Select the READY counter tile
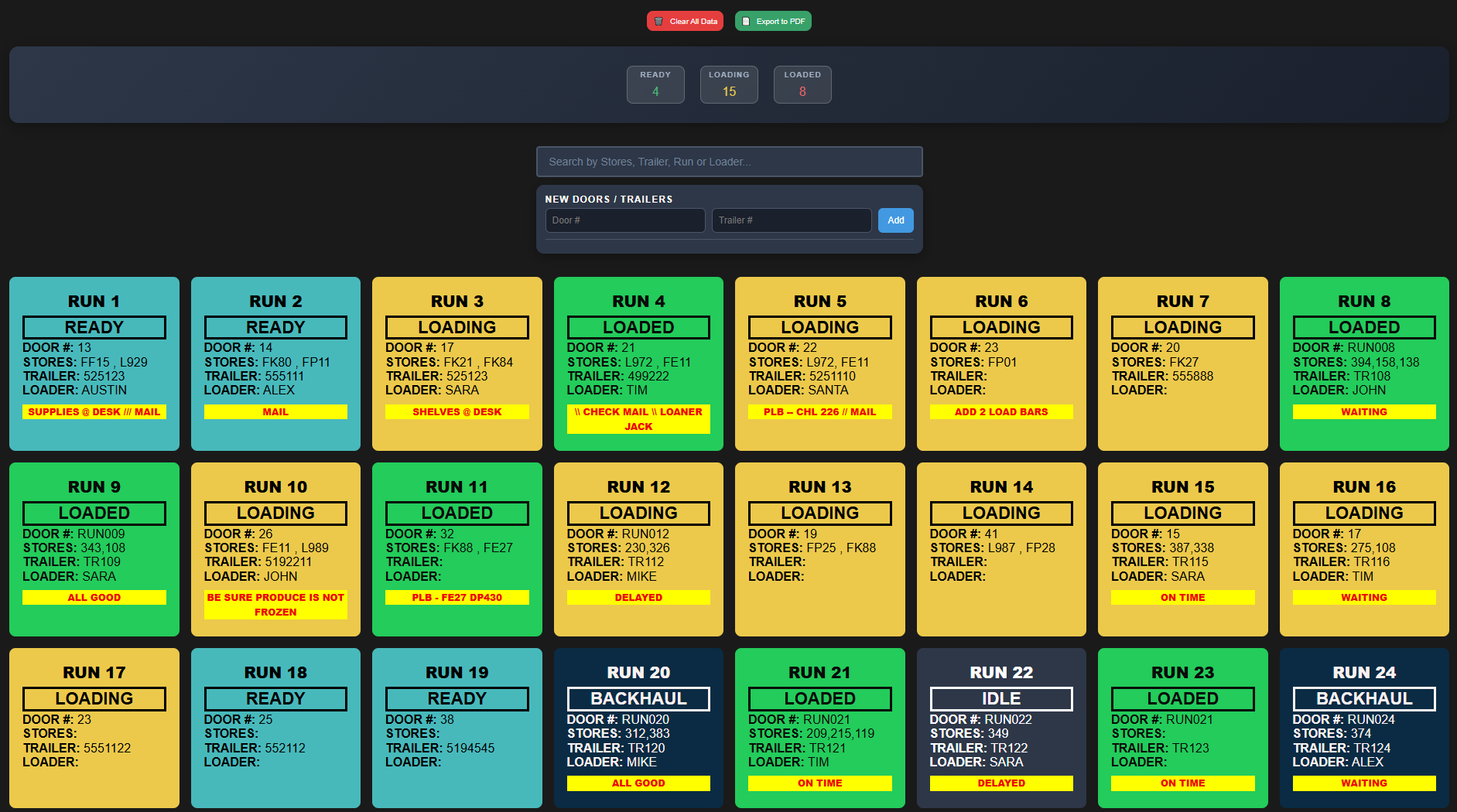 [655, 84]
